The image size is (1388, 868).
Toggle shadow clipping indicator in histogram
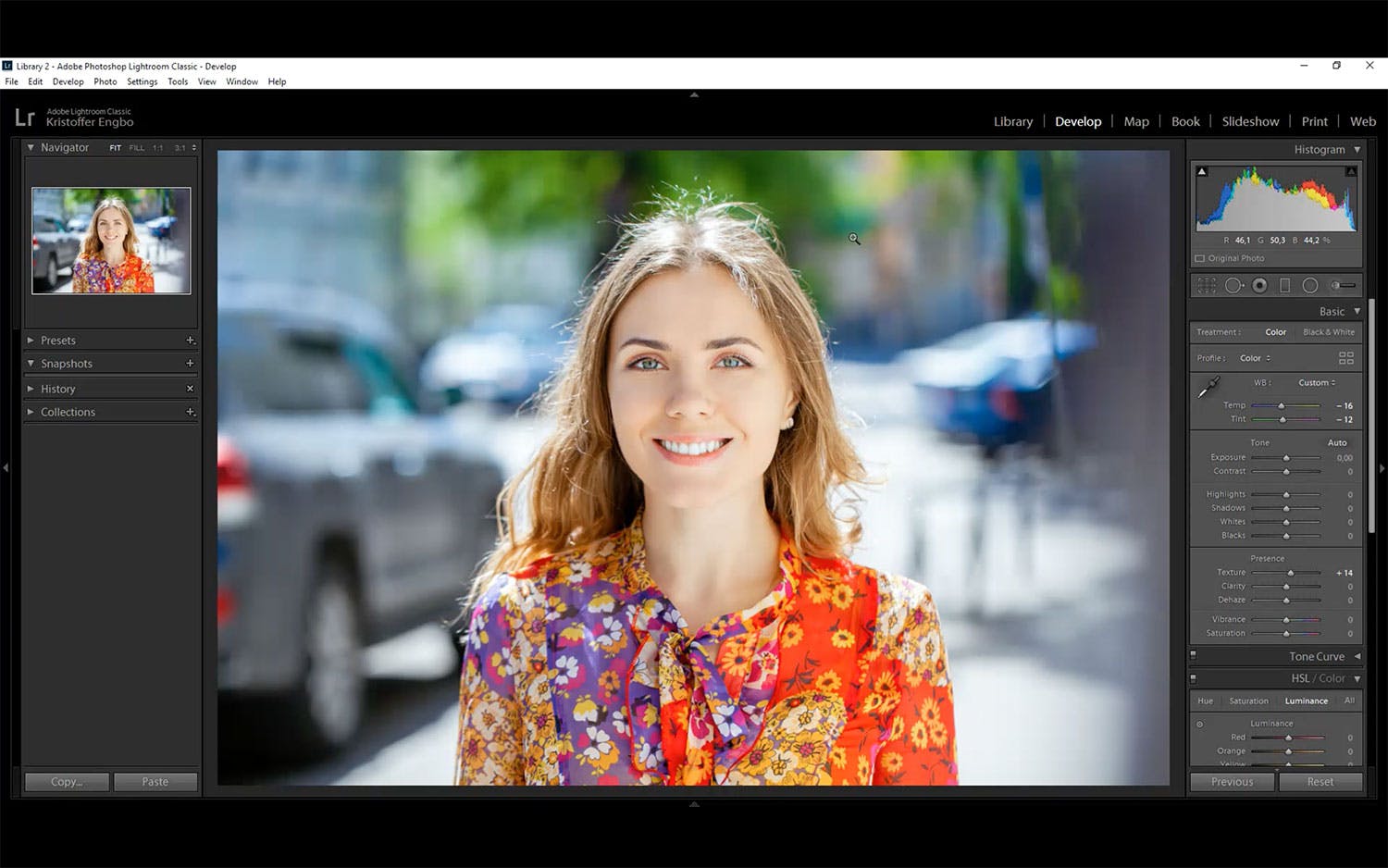pyautogui.click(x=1202, y=171)
